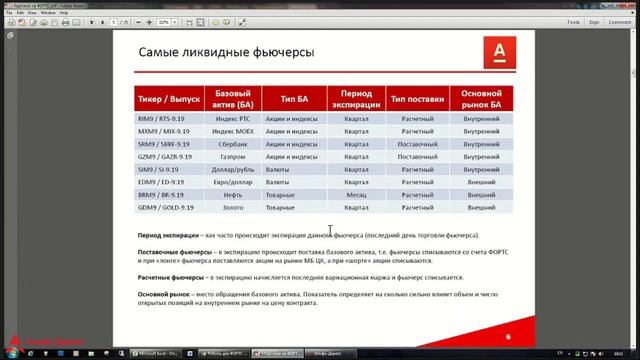Click the Базовый актив (БА) column header
This screenshot has height=360, width=640.
click(x=233, y=99)
